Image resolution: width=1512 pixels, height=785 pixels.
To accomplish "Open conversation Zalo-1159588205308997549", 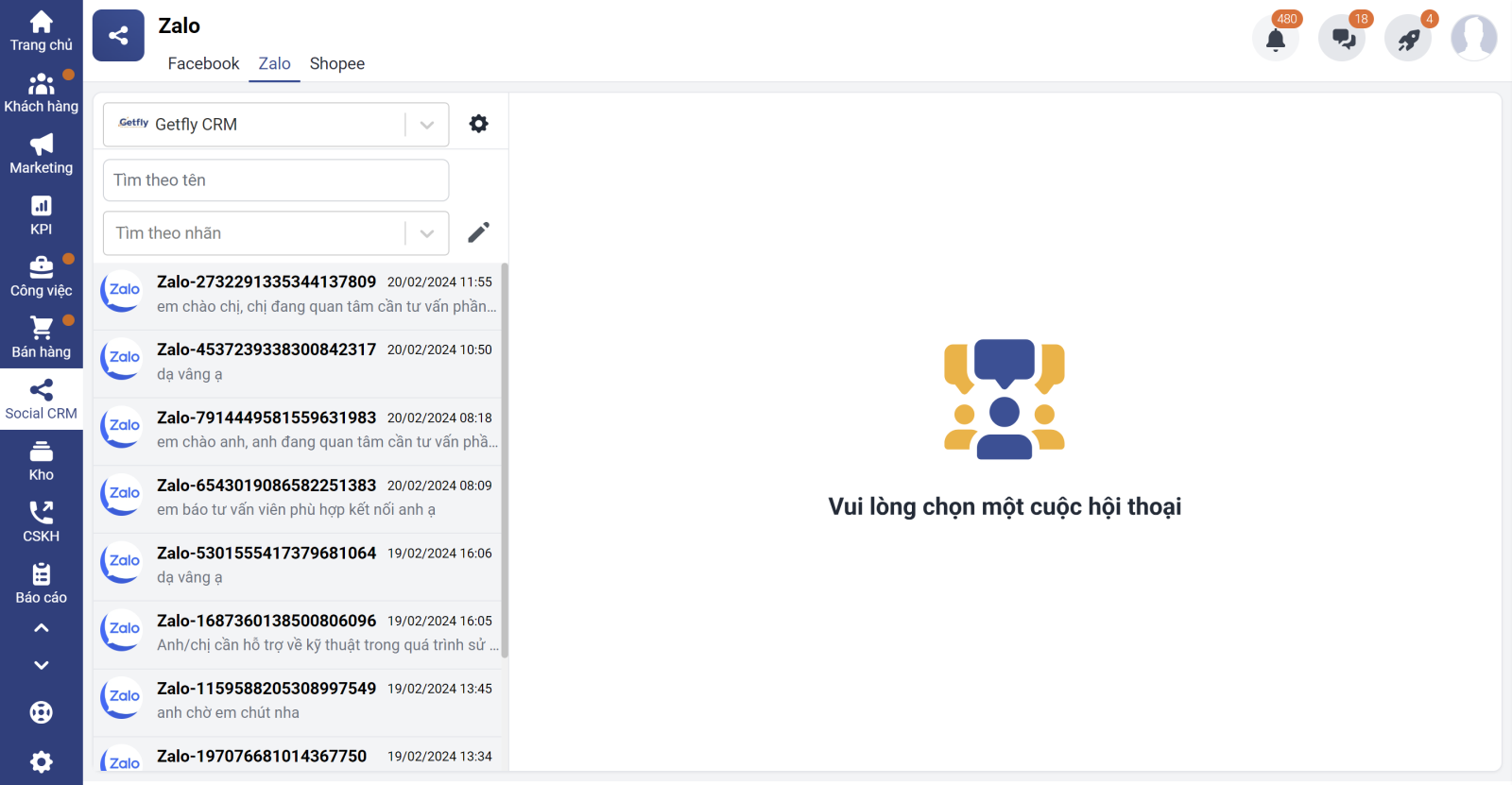I will [x=299, y=703].
